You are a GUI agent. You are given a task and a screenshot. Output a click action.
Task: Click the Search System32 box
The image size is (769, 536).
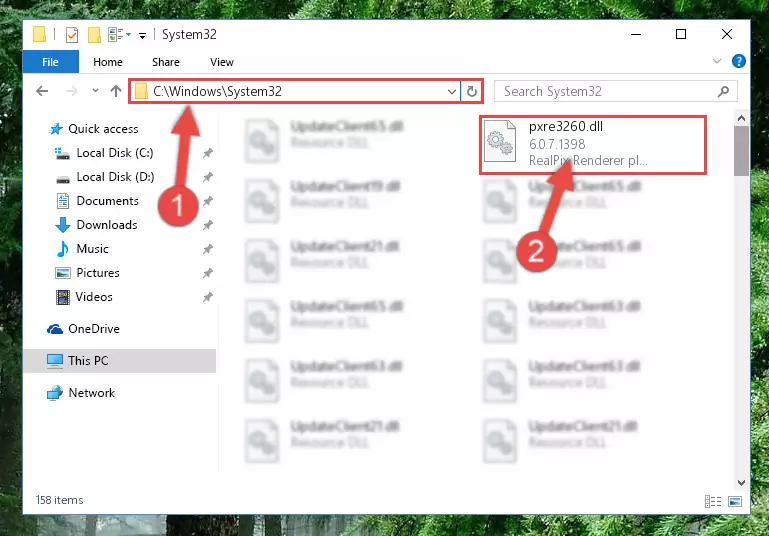tap(615, 91)
